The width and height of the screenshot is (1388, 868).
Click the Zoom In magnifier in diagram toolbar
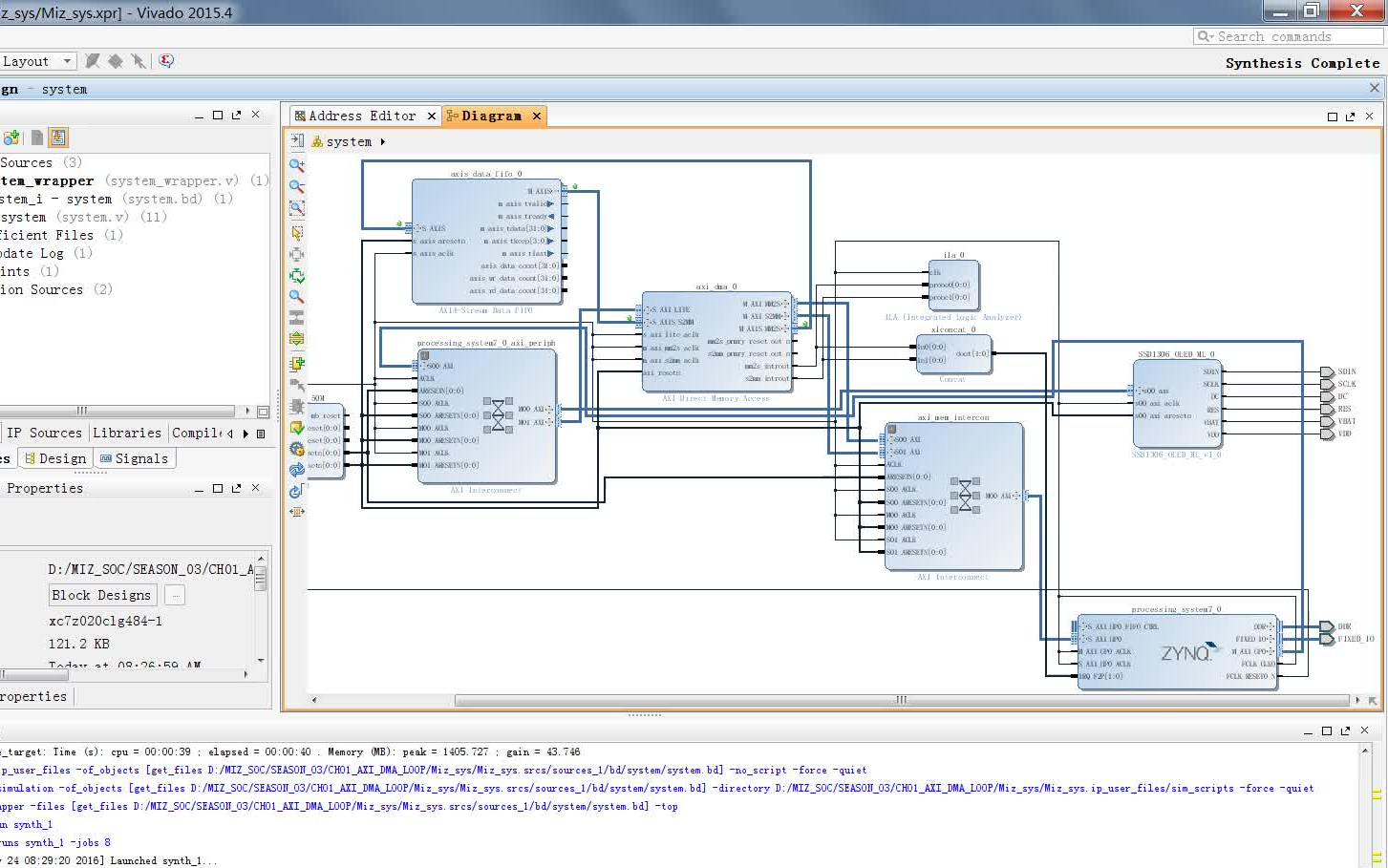pyautogui.click(x=297, y=164)
